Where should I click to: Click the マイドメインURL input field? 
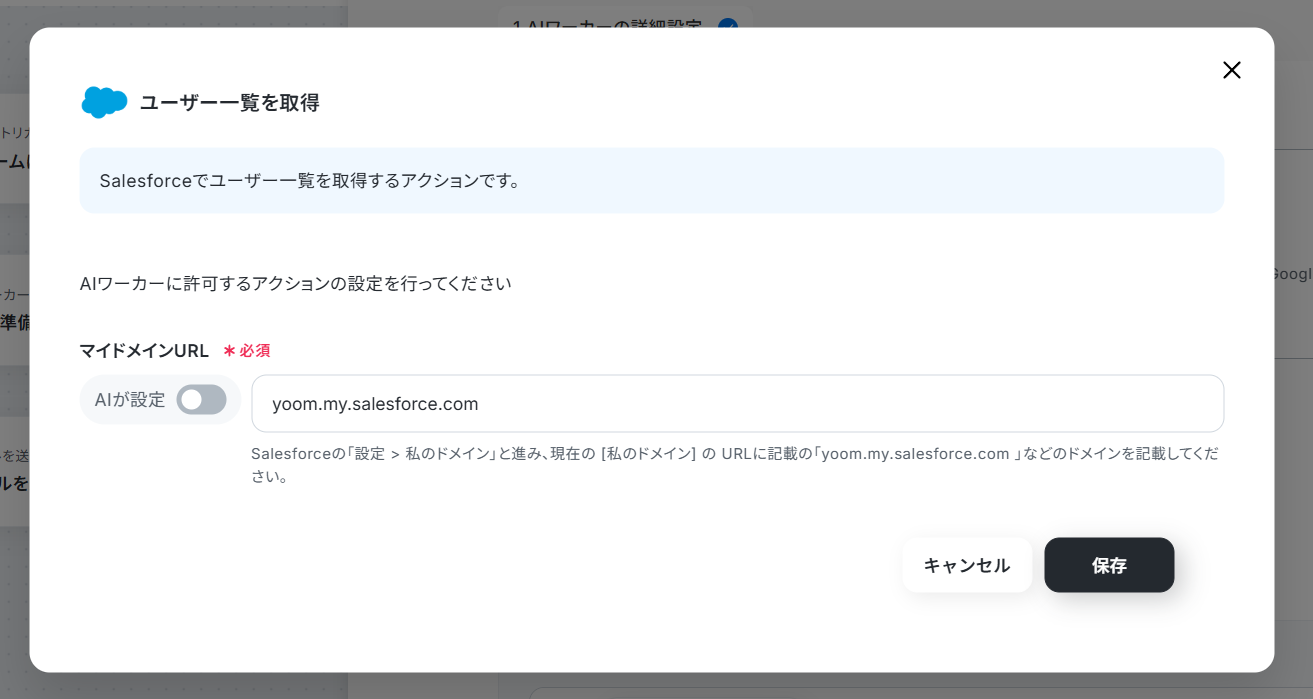[737, 404]
